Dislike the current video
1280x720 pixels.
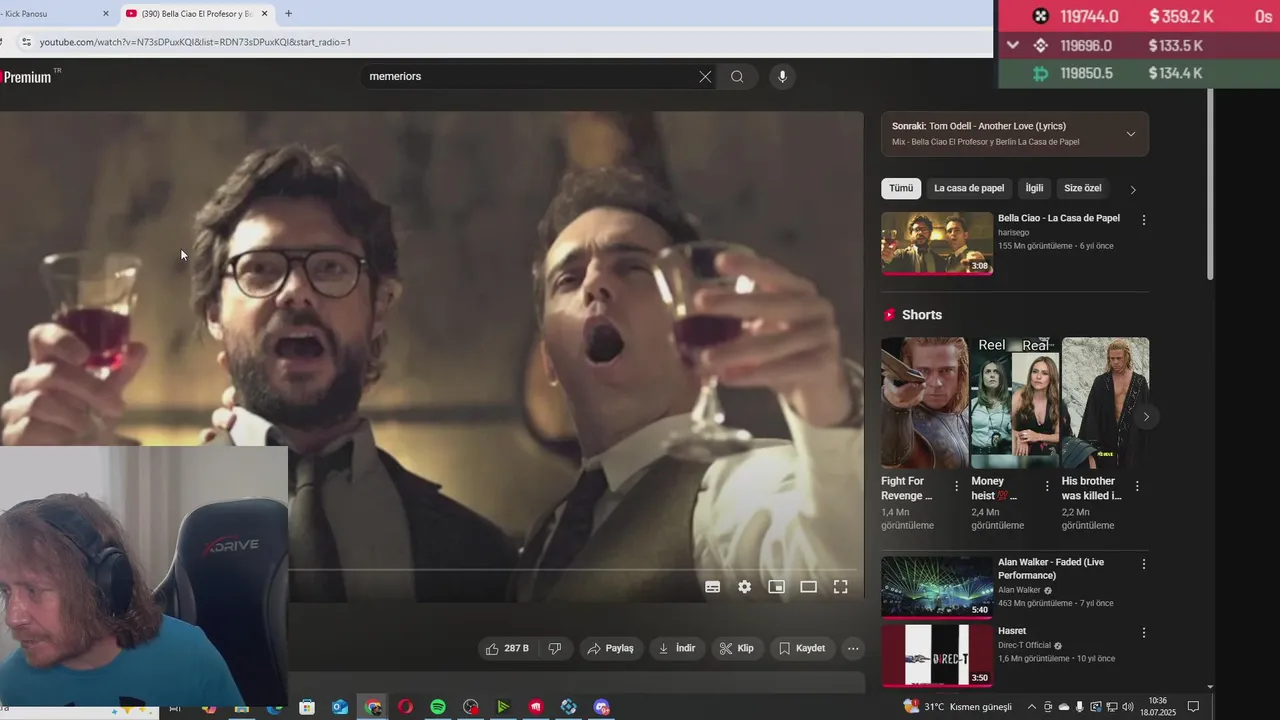click(554, 648)
